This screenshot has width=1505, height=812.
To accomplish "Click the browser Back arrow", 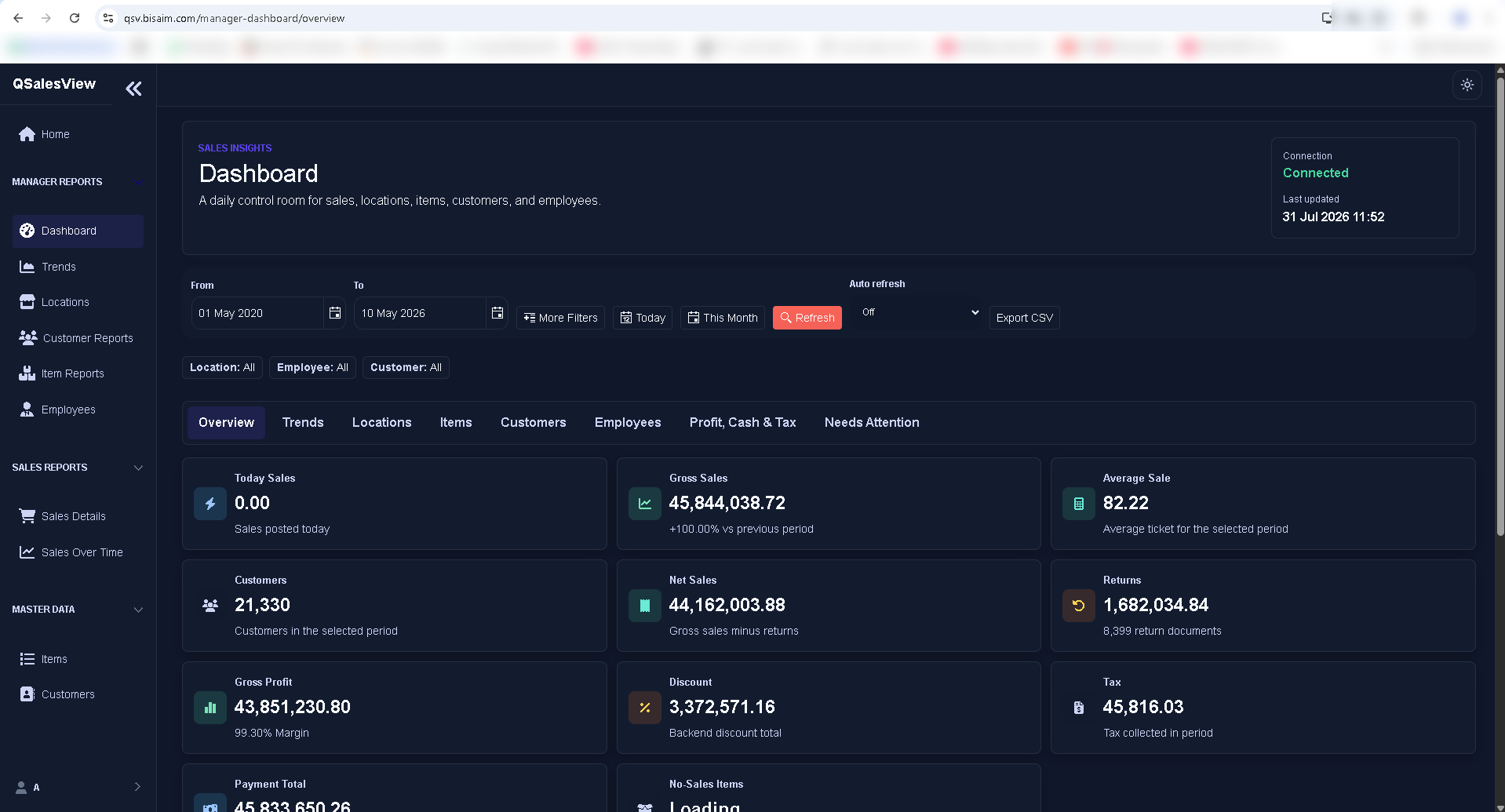I will [18, 18].
